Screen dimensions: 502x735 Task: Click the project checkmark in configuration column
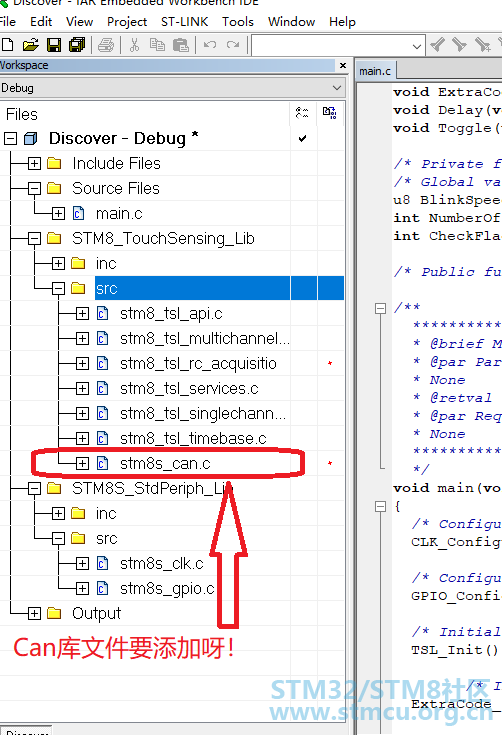tap(302, 138)
